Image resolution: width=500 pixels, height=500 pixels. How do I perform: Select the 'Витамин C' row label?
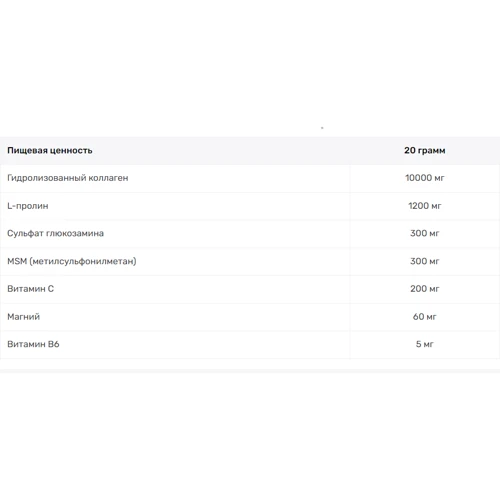30,289
